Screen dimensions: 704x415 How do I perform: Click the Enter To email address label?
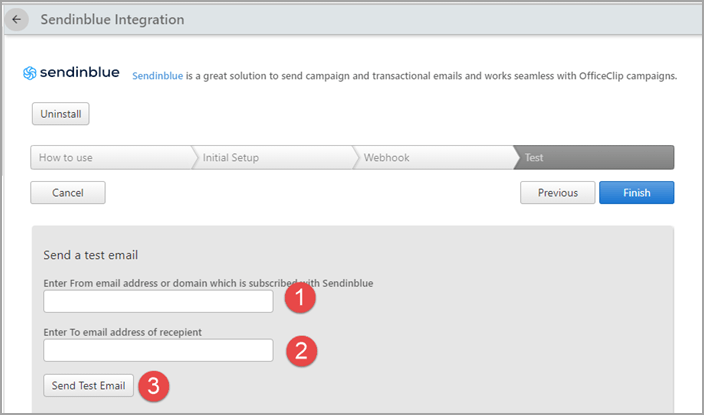point(123,332)
